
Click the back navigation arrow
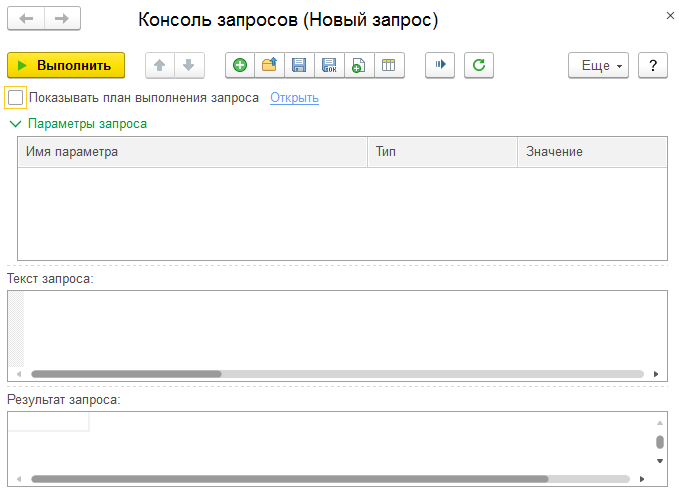(x=27, y=19)
